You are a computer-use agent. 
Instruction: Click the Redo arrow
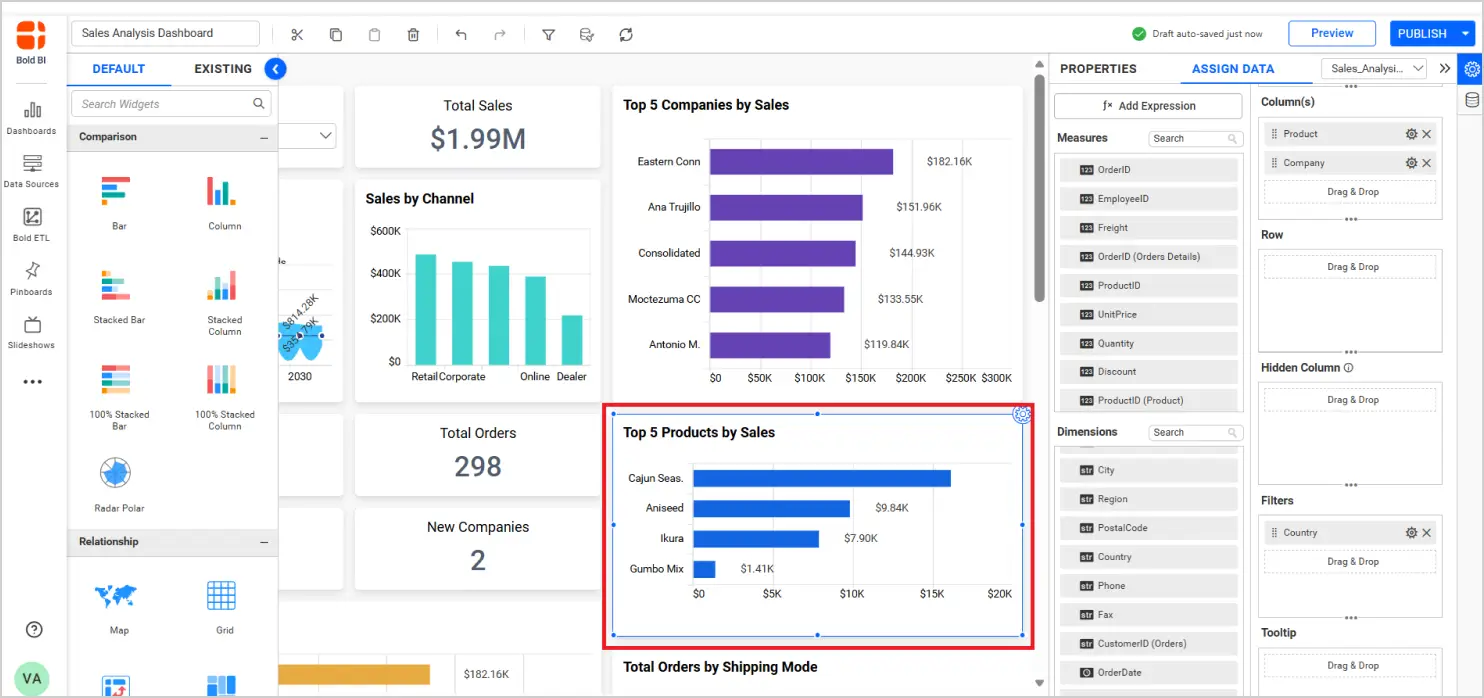click(499, 35)
